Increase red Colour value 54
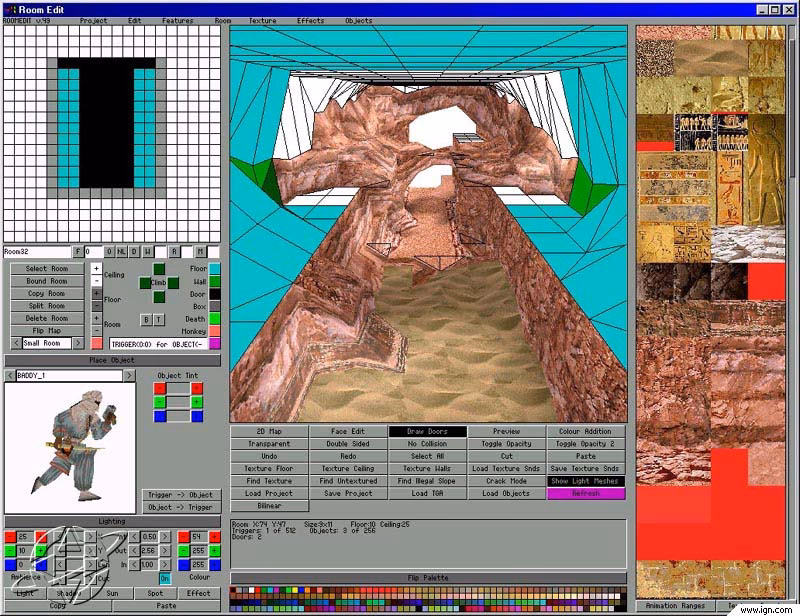The height and width of the screenshot is (616, 800). 215,536
